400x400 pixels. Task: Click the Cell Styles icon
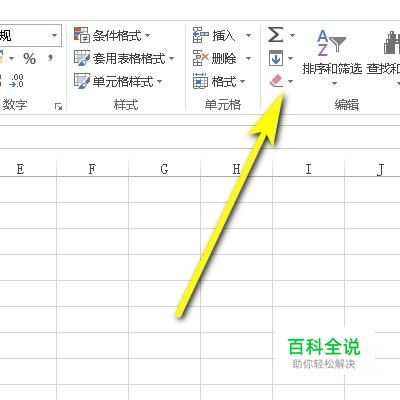point(82,81)
